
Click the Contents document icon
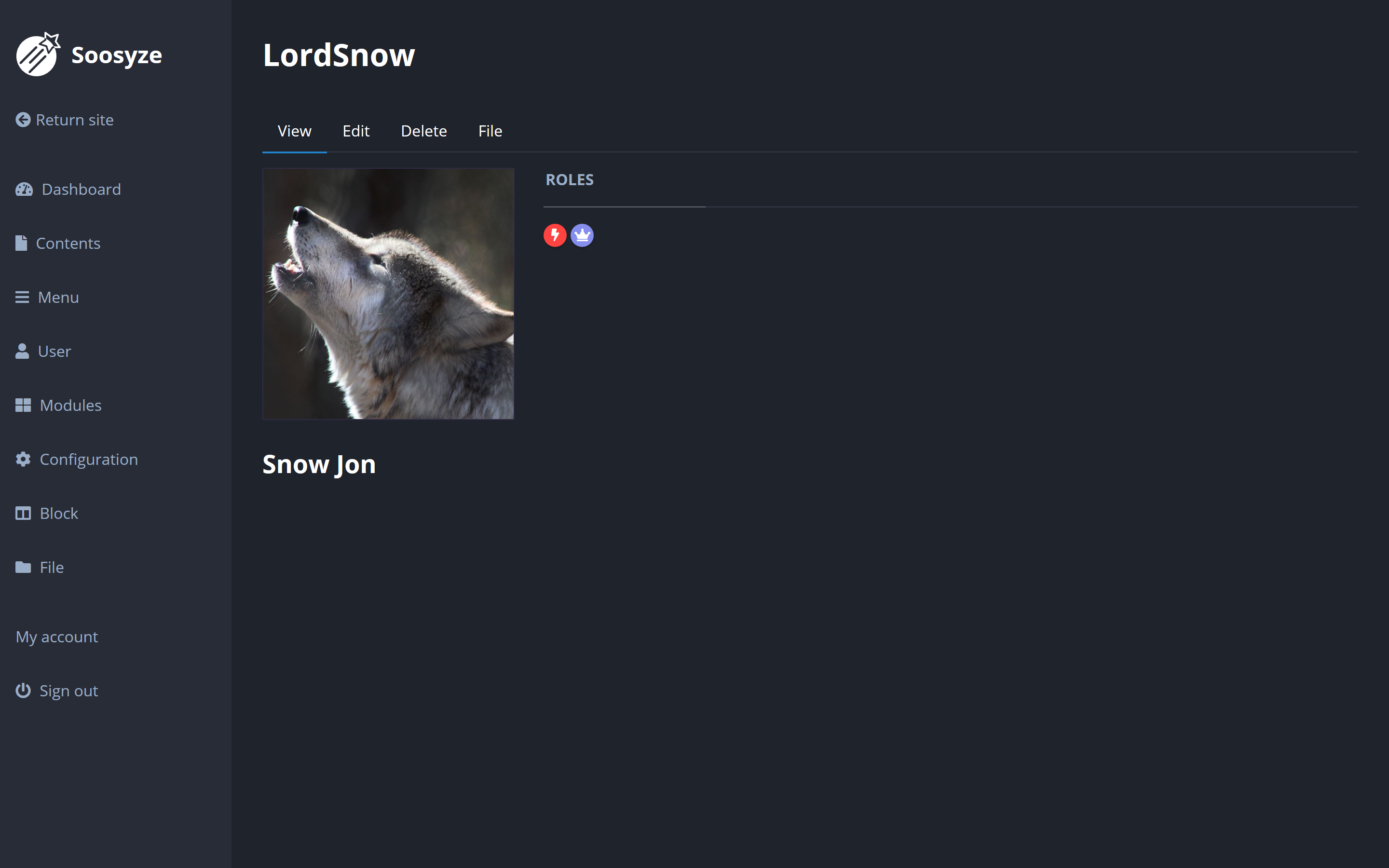pyautogui.click(x=21, y=244)
